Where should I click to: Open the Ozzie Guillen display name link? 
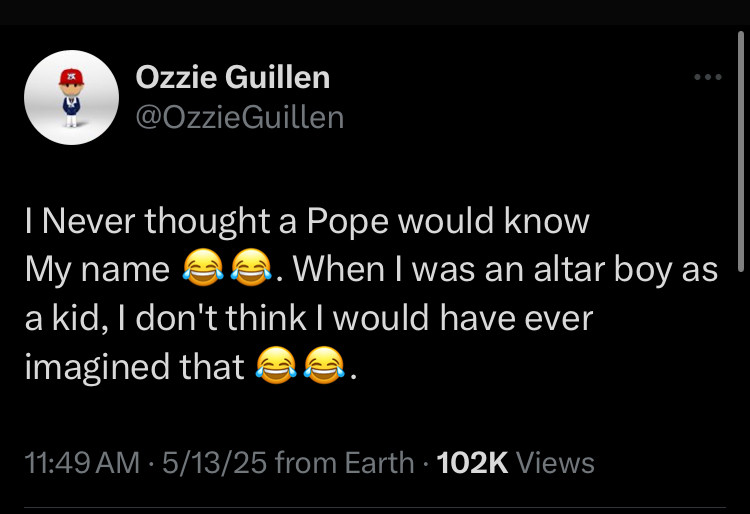(233, 77)
